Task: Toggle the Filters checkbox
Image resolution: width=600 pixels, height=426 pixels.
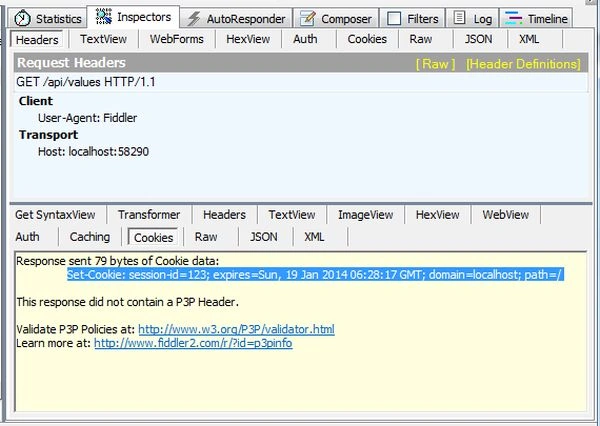Action: [394, 18]
